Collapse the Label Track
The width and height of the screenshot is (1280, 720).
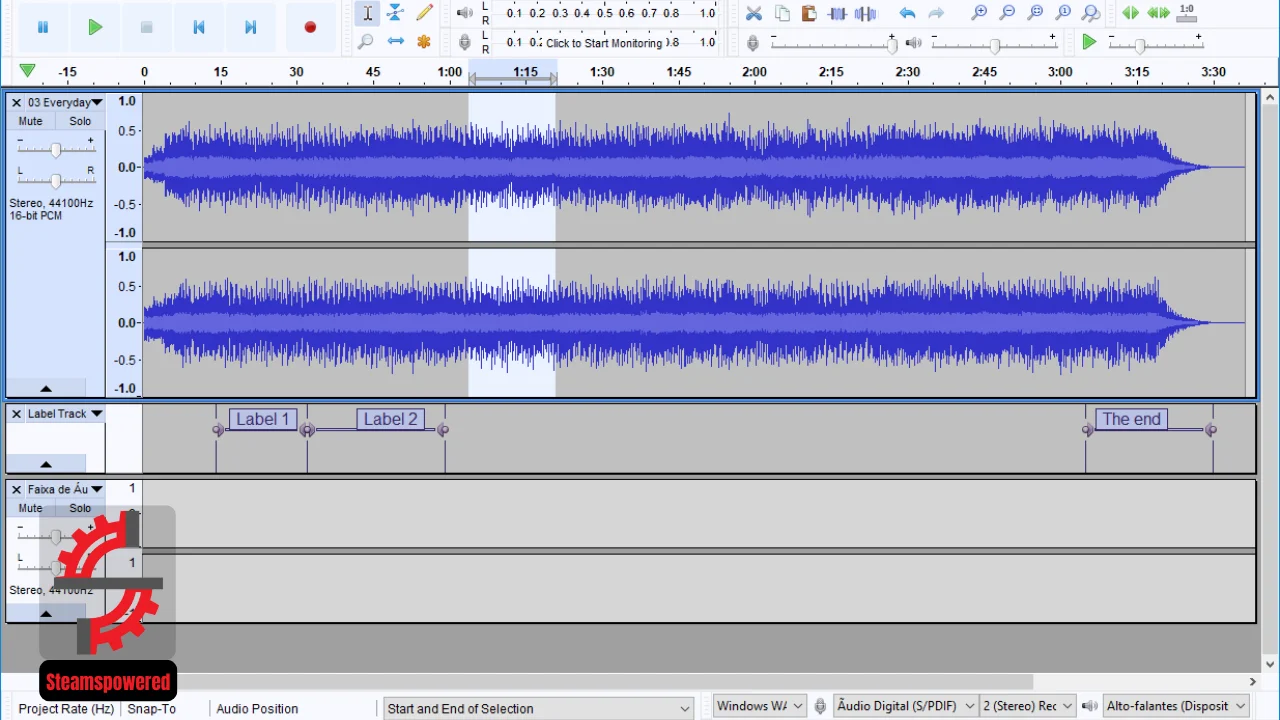pos(46,464)
